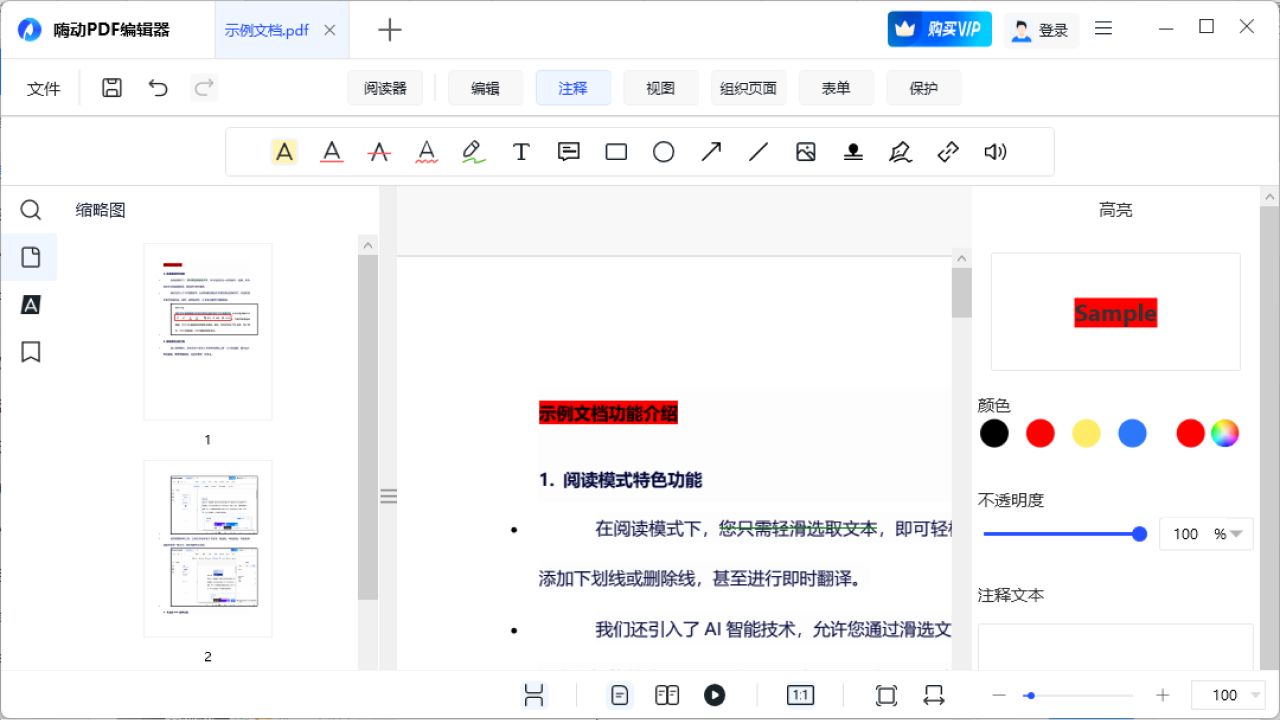Select the pencil freehand drawing tool

(x=473, y=151)
